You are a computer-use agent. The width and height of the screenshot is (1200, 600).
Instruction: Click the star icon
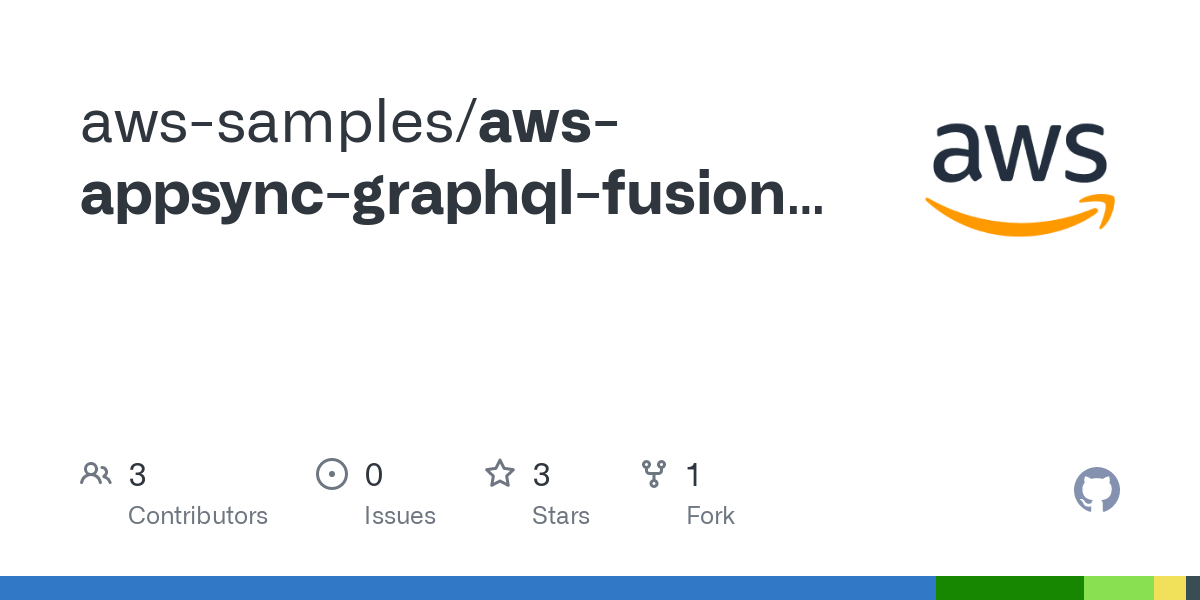pyautogui.click(x=500, y=473)
